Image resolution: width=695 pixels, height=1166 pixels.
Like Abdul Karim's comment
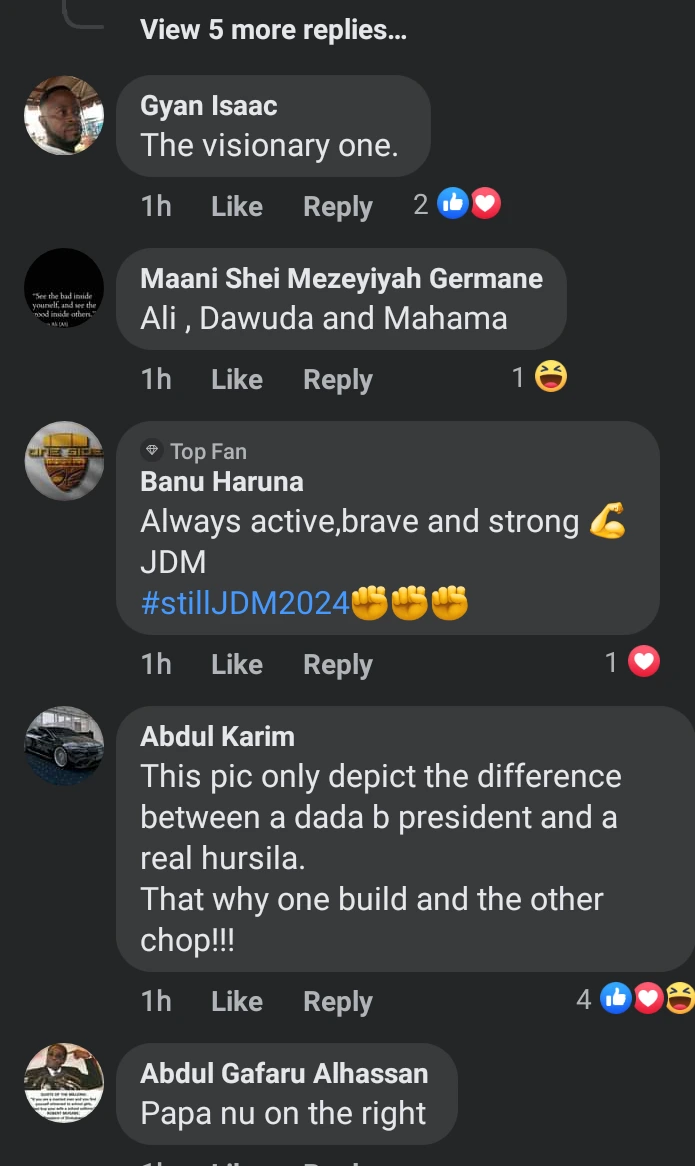click(236, 1001)
